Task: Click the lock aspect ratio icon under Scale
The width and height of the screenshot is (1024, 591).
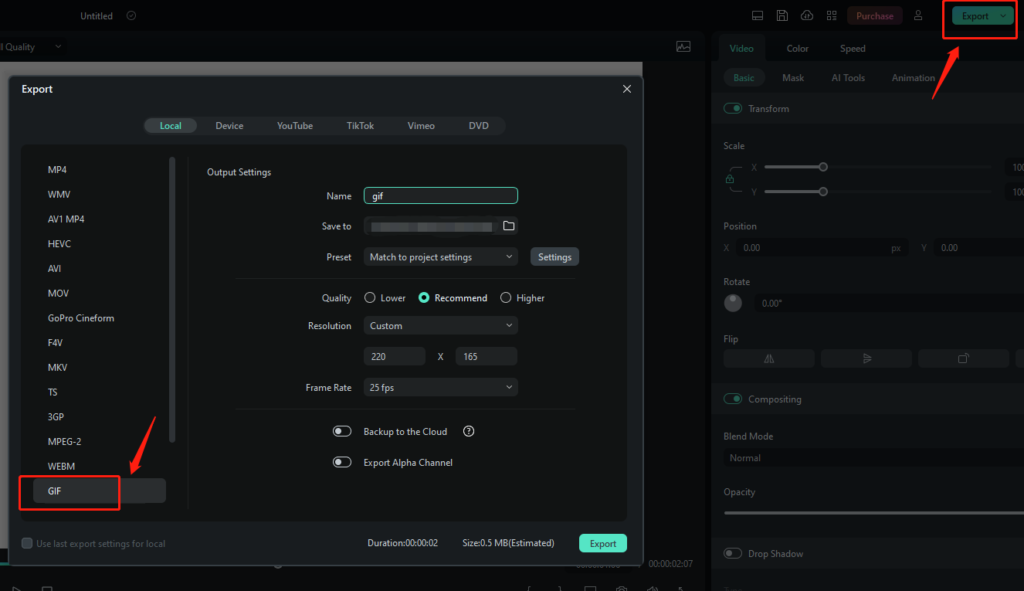Action: click(731, 177)
